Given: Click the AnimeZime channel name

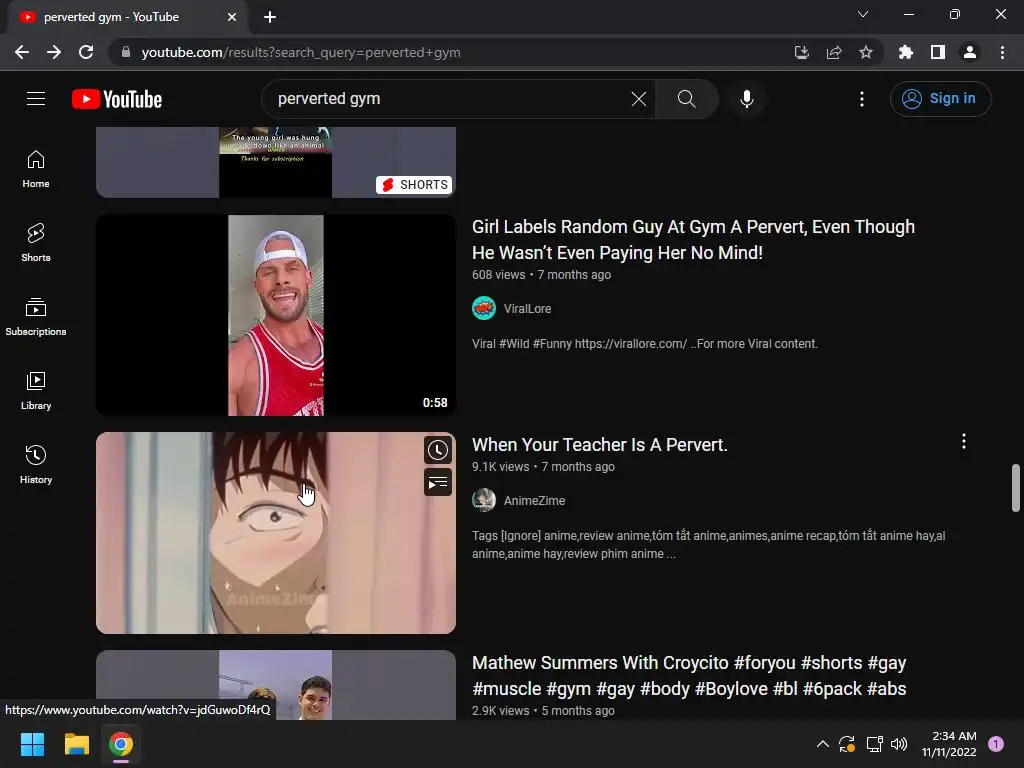Looking at the screenshot, I should click(534, 501).
